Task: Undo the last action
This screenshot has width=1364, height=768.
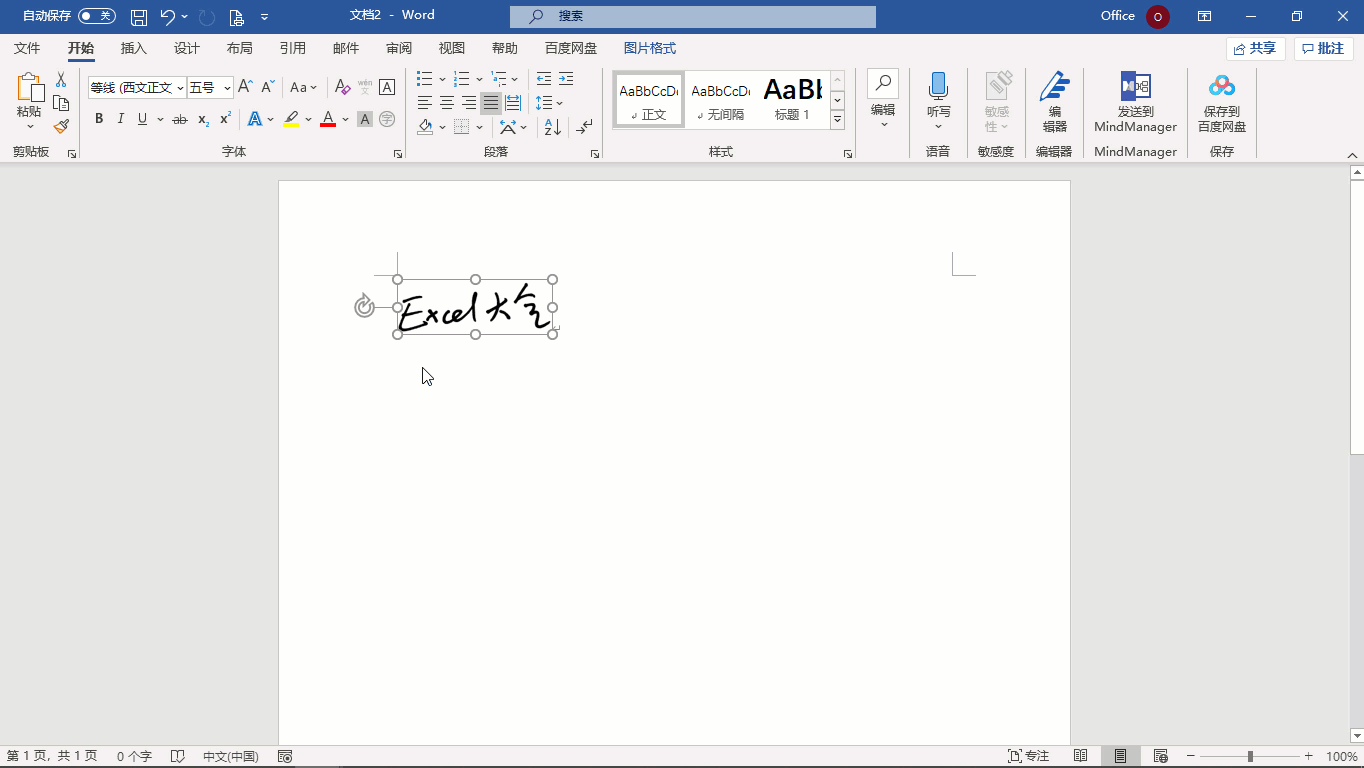Action: pyautogui.click(x=167, y=17)
